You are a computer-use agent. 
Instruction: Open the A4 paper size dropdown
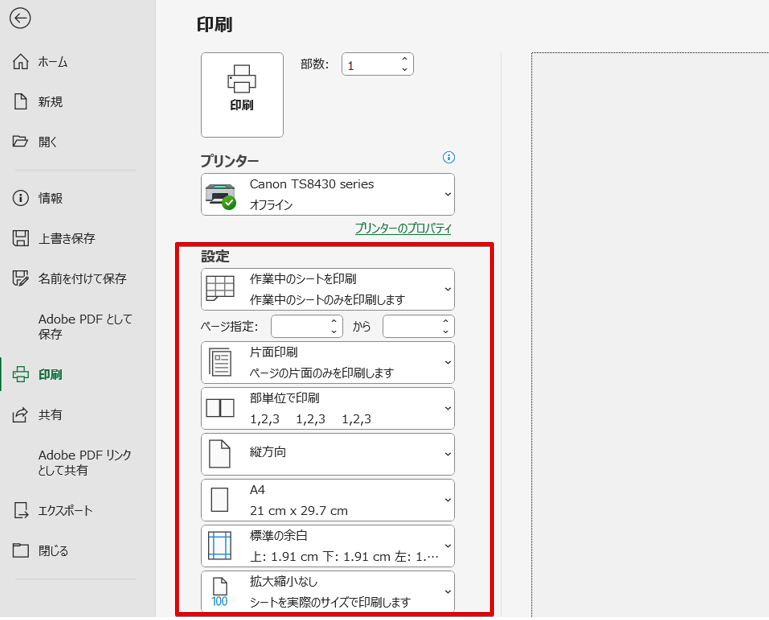pos(328,500)
